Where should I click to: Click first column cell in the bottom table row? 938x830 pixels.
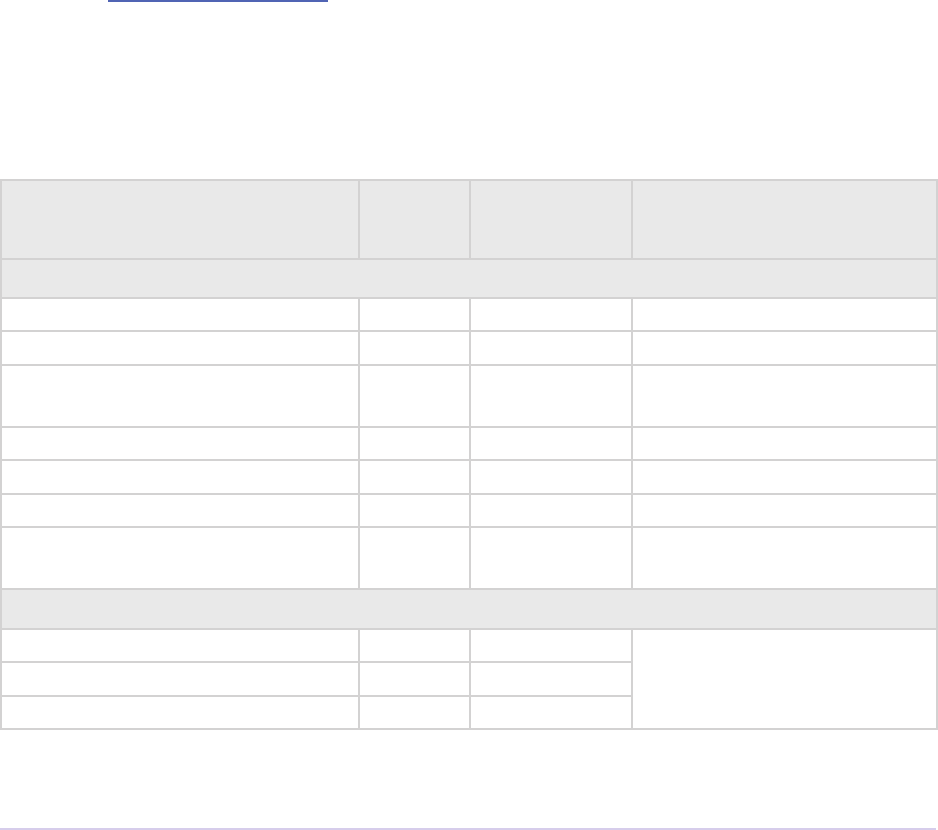pos(180,712)
